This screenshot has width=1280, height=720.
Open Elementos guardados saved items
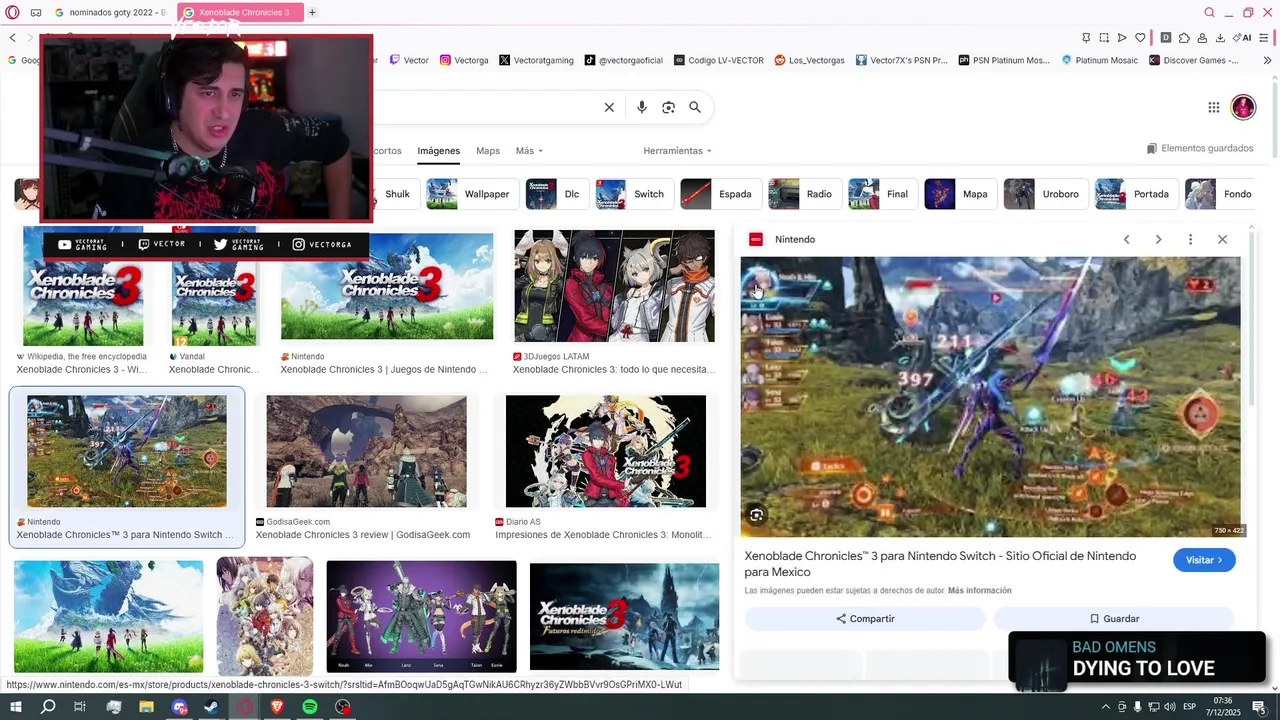point(1200,148)
